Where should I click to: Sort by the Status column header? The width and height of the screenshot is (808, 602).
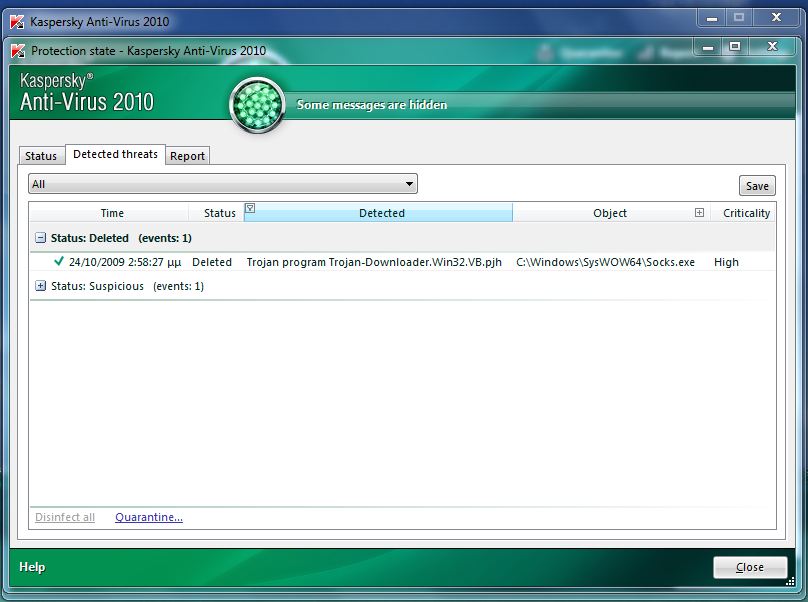pos(220,213)
